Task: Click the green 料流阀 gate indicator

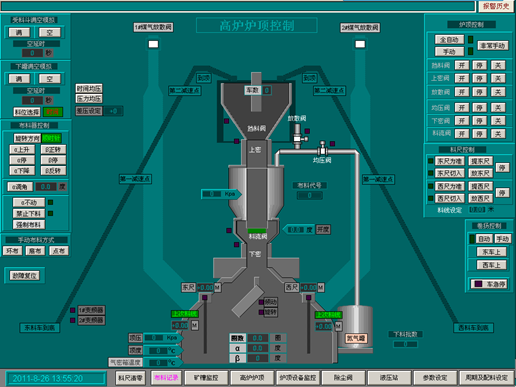Action: 257,231
